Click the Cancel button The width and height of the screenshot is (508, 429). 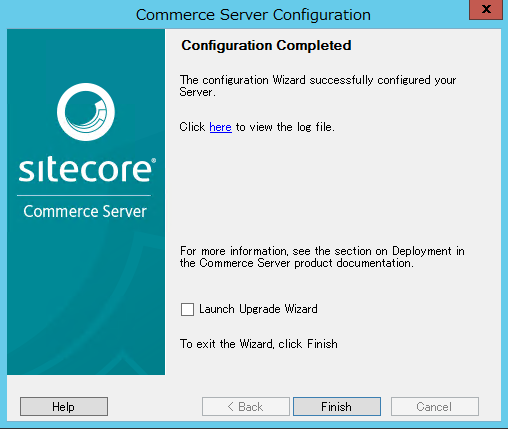pyautogui.click(x=435, y=406)
